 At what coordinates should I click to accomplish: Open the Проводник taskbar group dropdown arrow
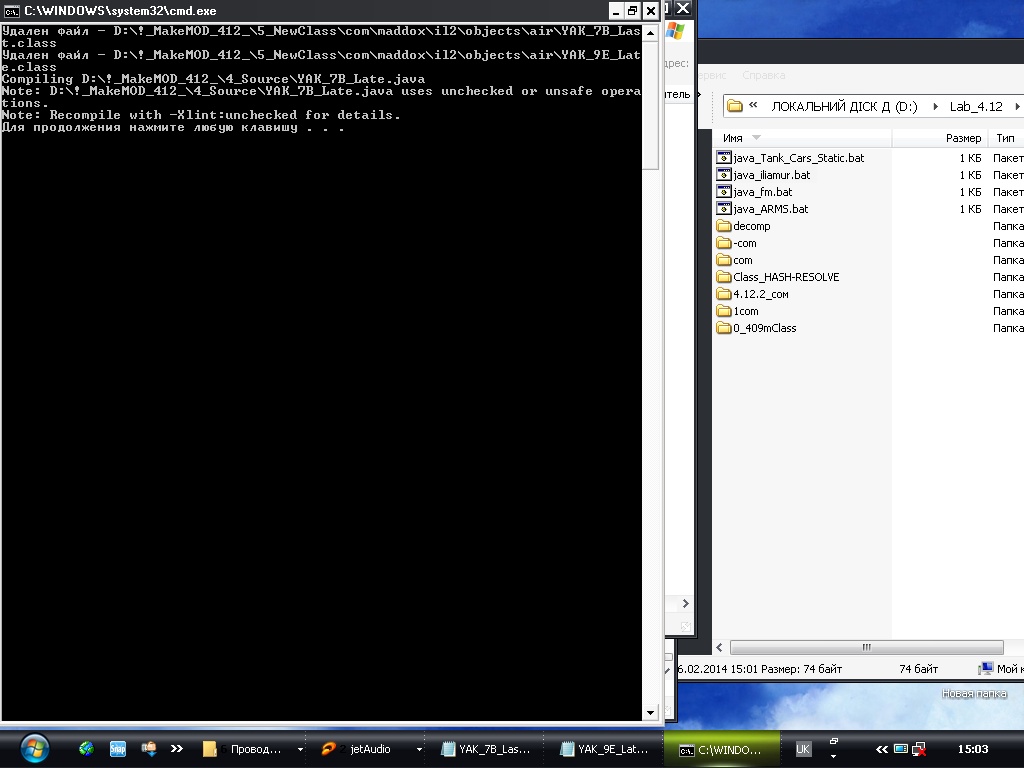click(x=300, y=750)
